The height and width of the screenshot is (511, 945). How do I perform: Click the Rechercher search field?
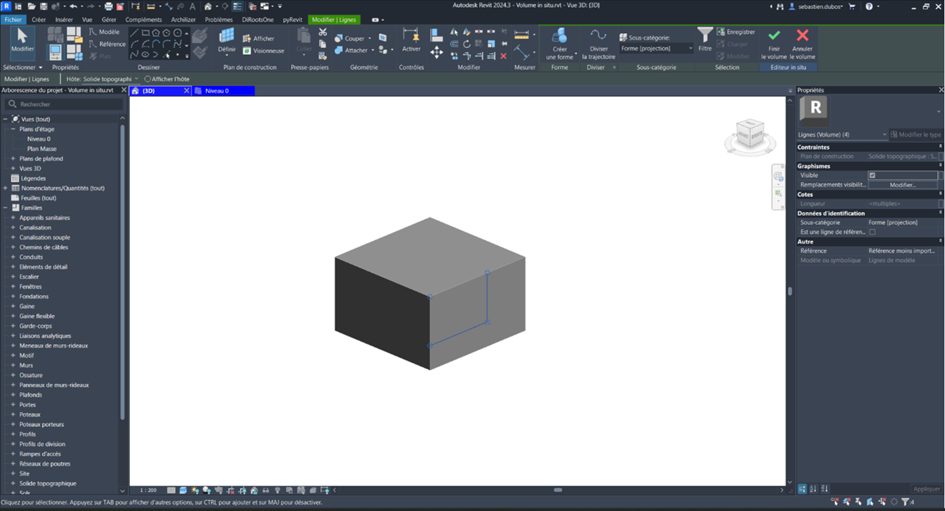65,104
